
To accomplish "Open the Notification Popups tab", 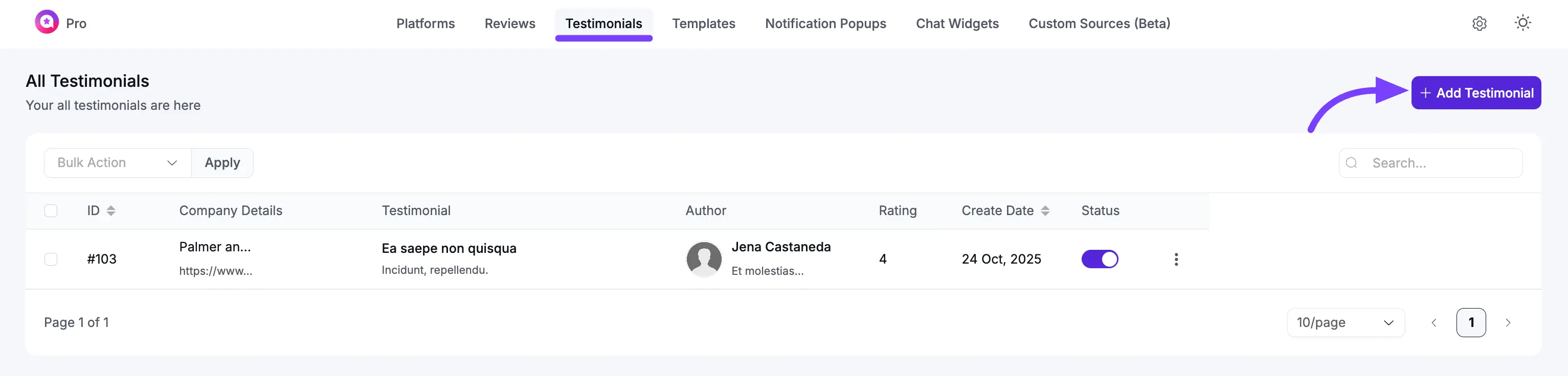I will tap(825, 24).
